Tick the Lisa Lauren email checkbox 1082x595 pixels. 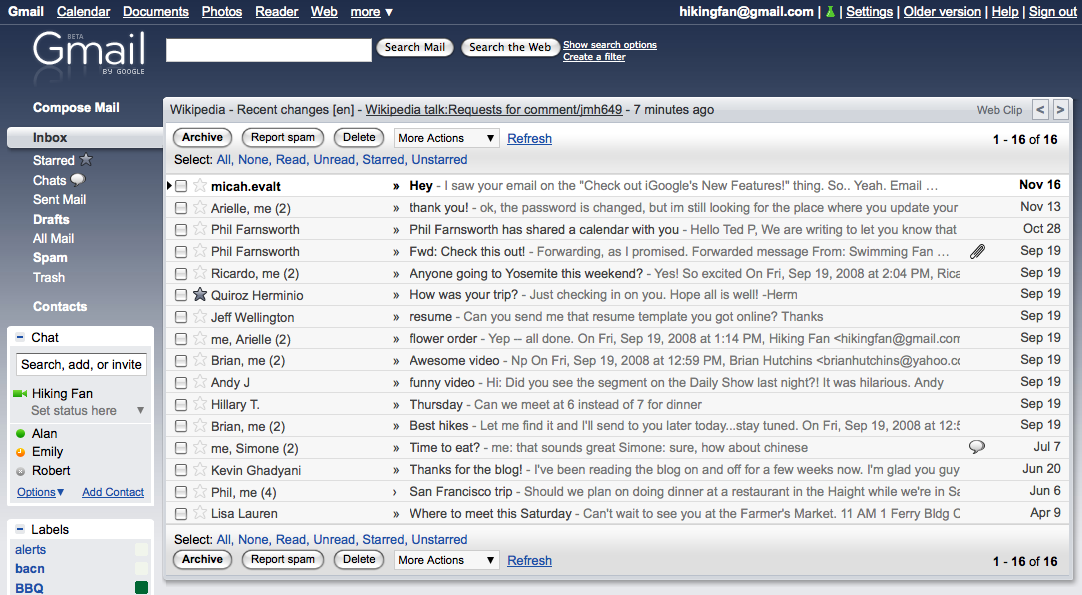coord(181,514)
